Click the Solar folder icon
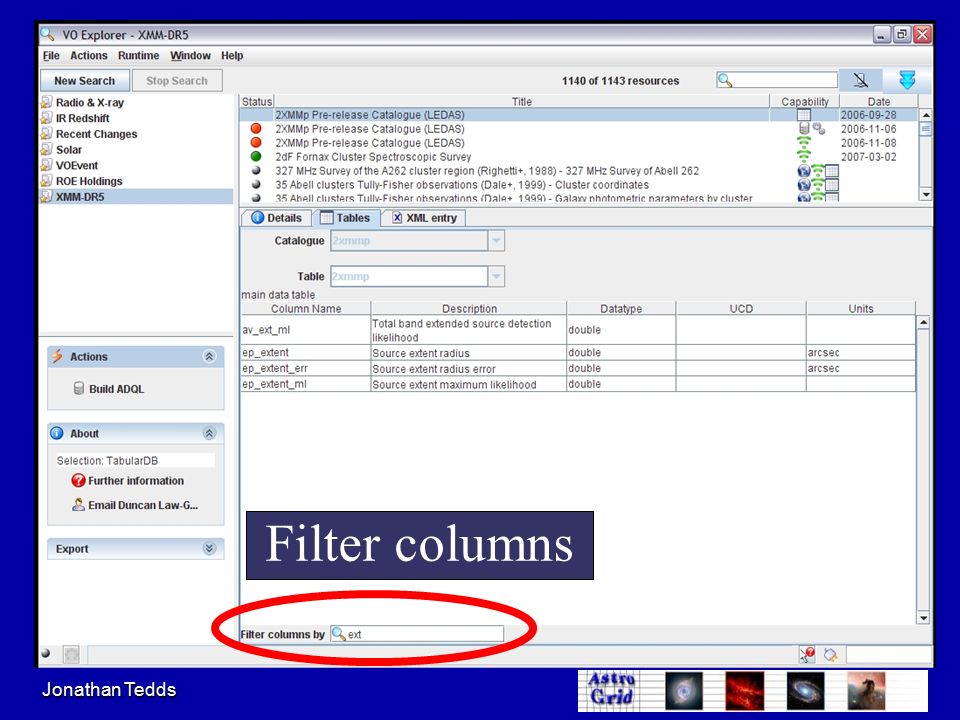The height and width of the screenshot is (720, 960). (x=46, y=149)
